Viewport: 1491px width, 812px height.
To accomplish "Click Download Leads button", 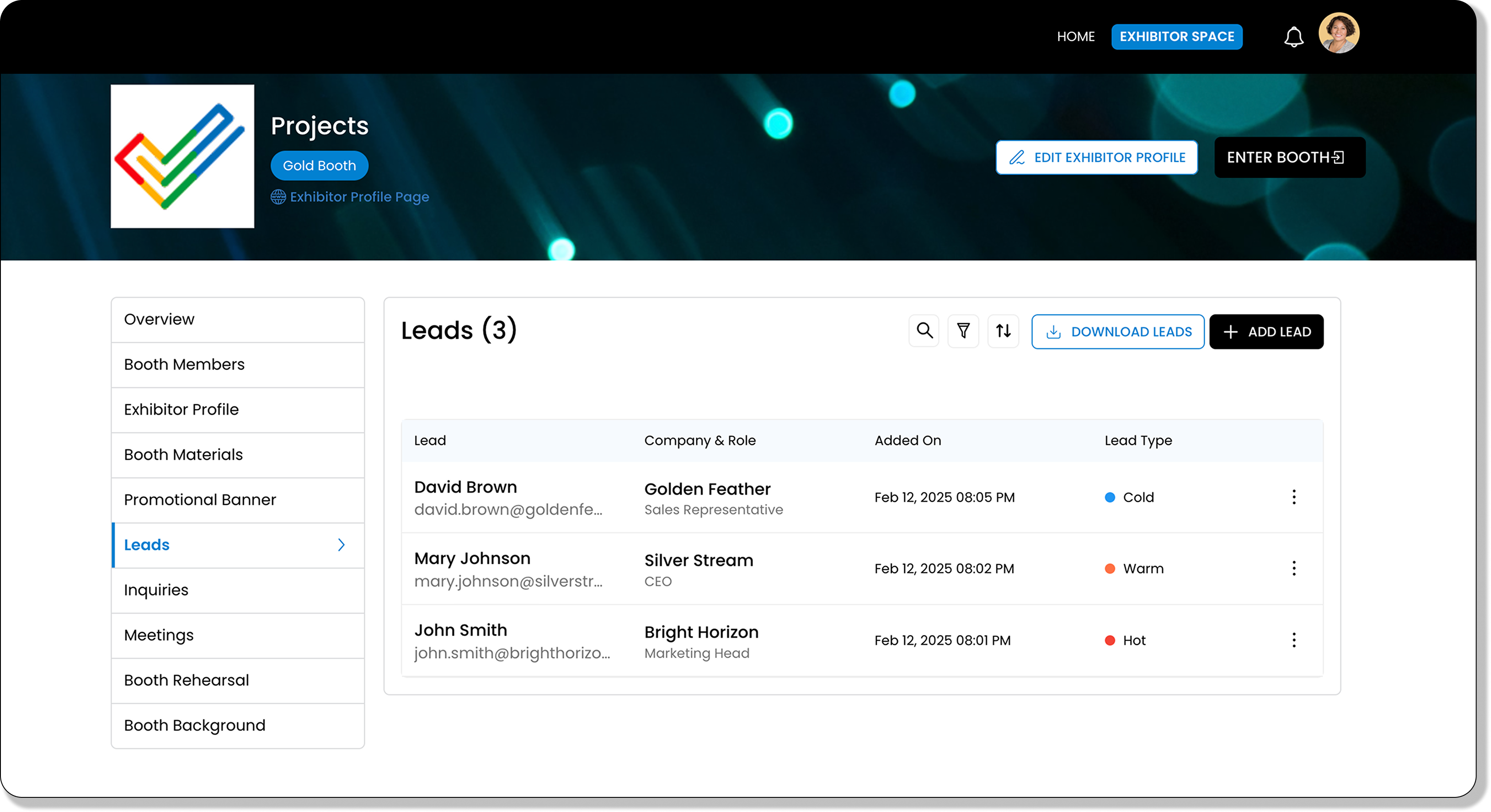I will pos(1118,332).
